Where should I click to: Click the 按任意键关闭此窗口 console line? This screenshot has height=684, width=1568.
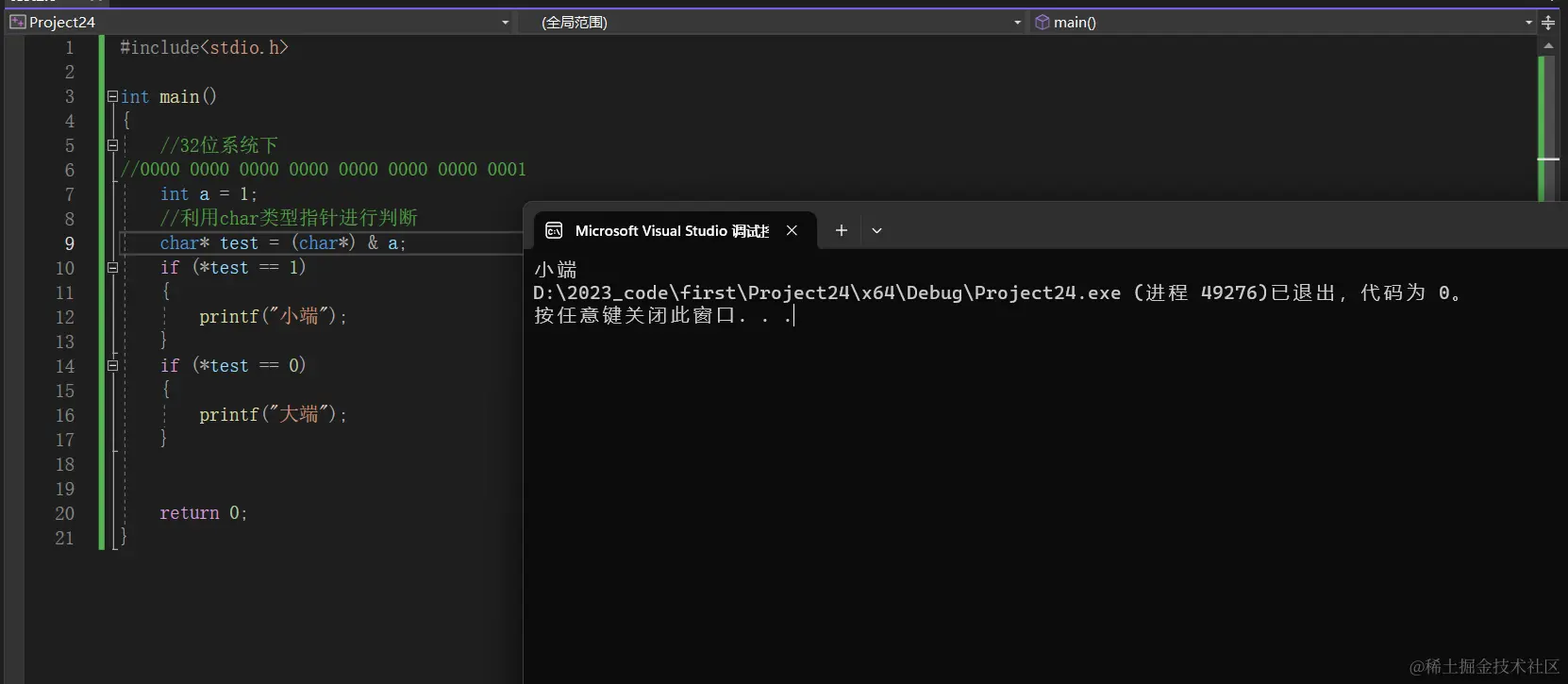pyautogui.click(x=663, y=316)
